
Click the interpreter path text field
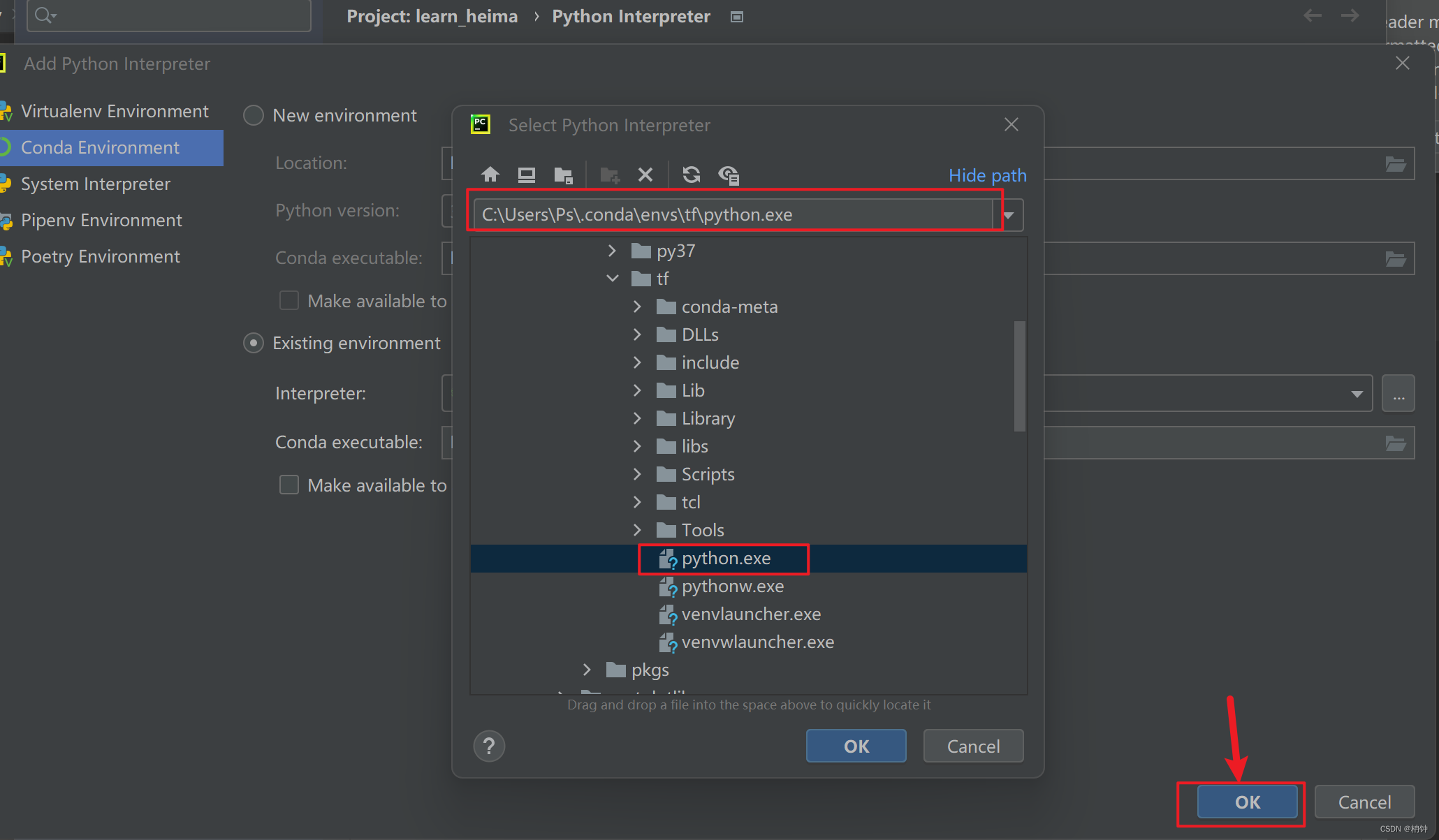pos(733,214)
